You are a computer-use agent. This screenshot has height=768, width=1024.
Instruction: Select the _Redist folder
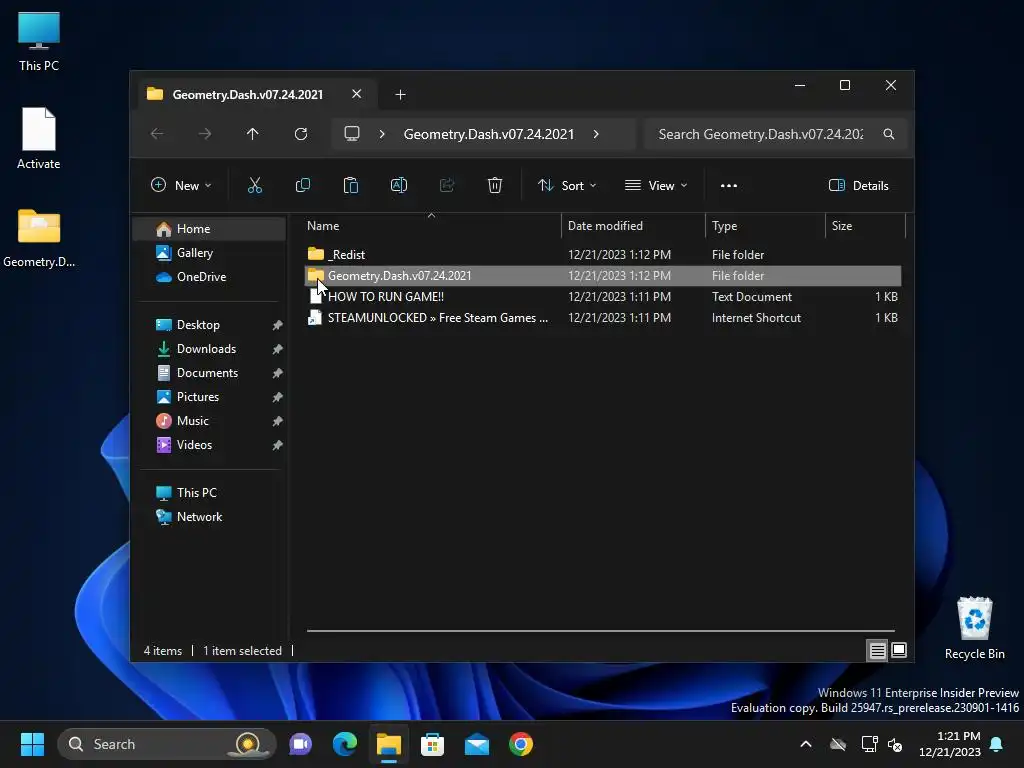(x=603, y=255)
